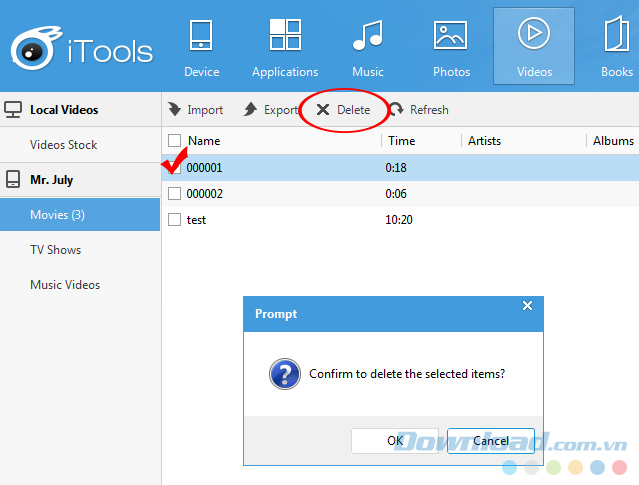Open the Applications grid icon

coord(285,37)
